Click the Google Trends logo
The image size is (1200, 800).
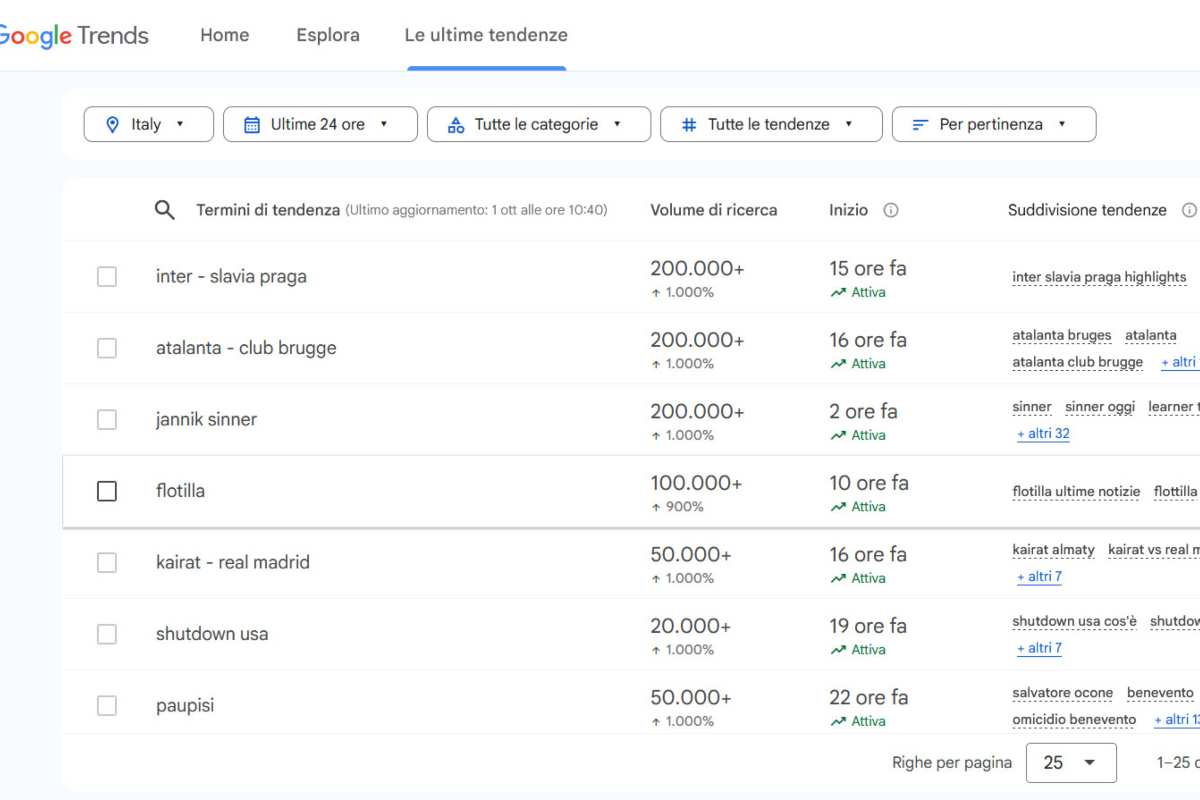click(x=74, y=35)
